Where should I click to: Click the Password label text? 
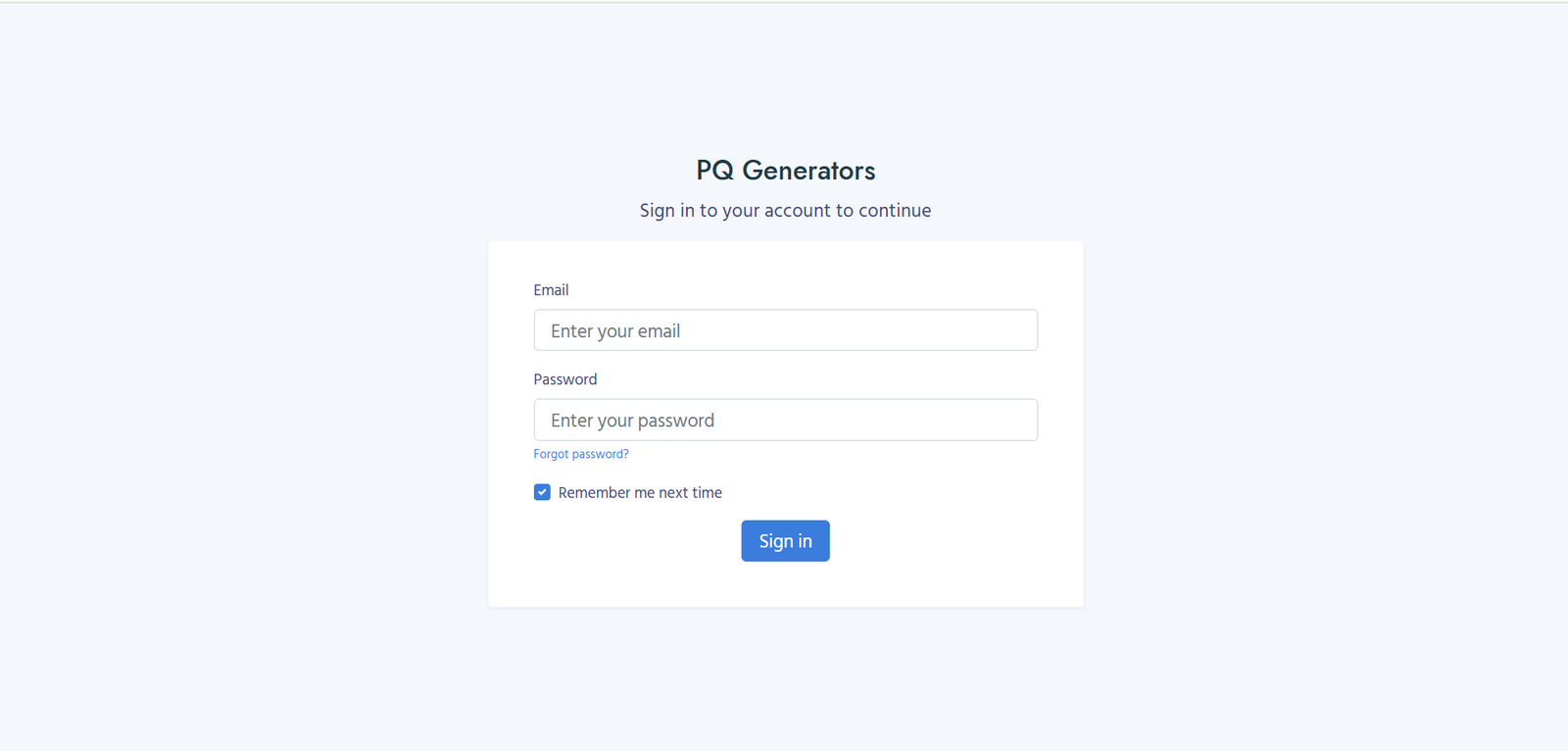[564, 379]
